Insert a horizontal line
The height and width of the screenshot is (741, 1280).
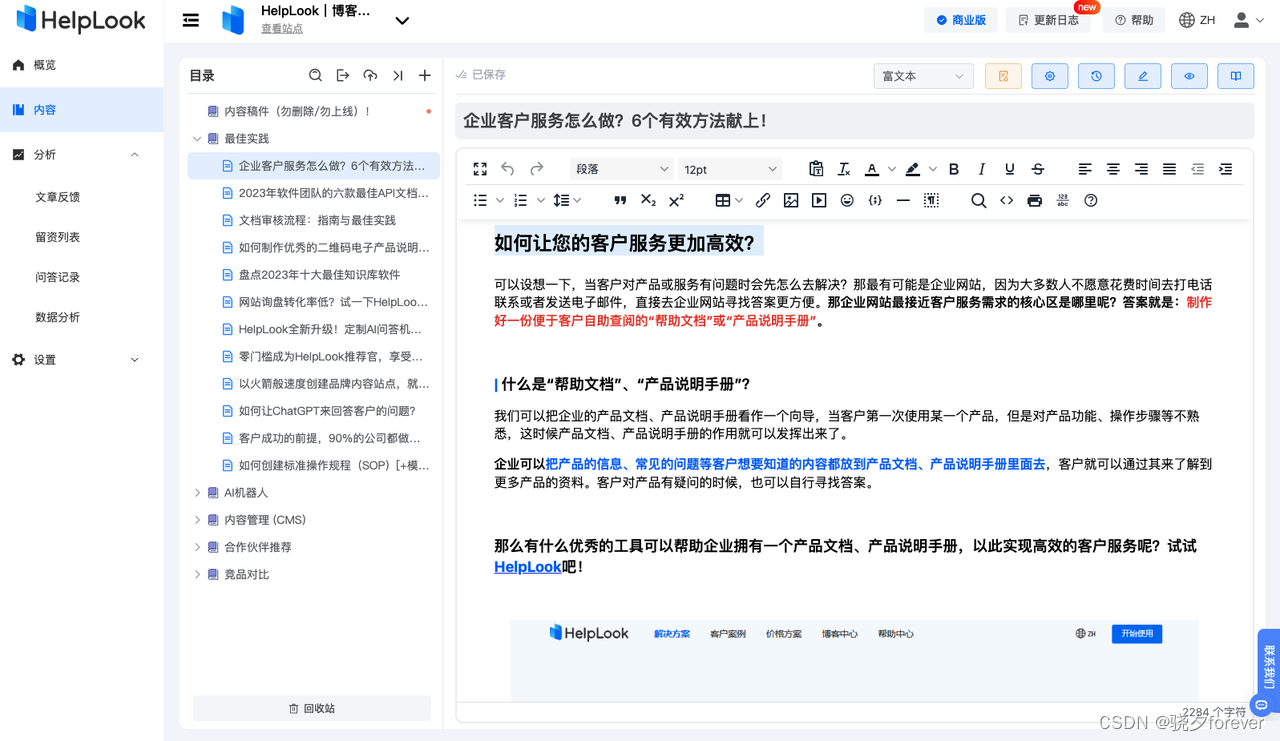click(903, 201)
